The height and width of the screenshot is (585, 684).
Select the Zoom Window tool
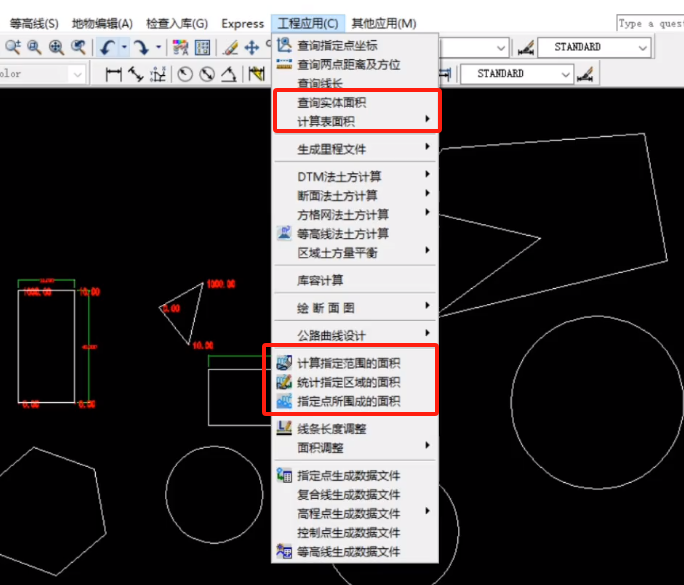pyautogui.click(x=34, y=47)
